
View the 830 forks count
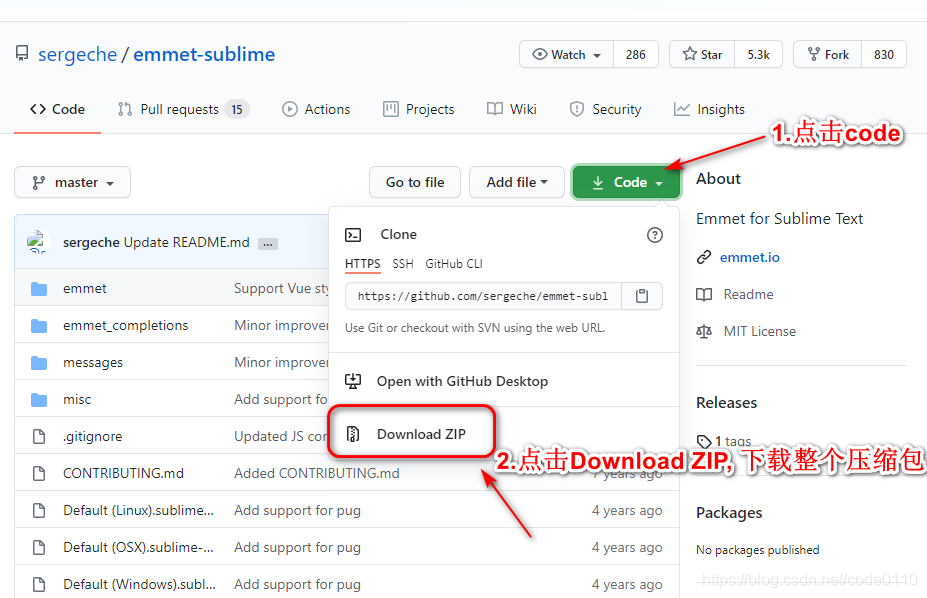click(x=884, y=54)
